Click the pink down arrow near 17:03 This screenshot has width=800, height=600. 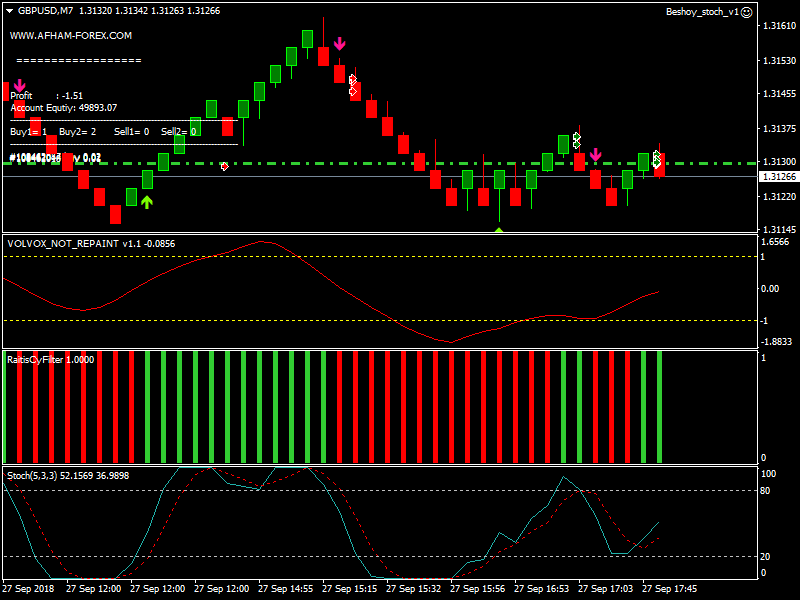(x=596, y=154)
